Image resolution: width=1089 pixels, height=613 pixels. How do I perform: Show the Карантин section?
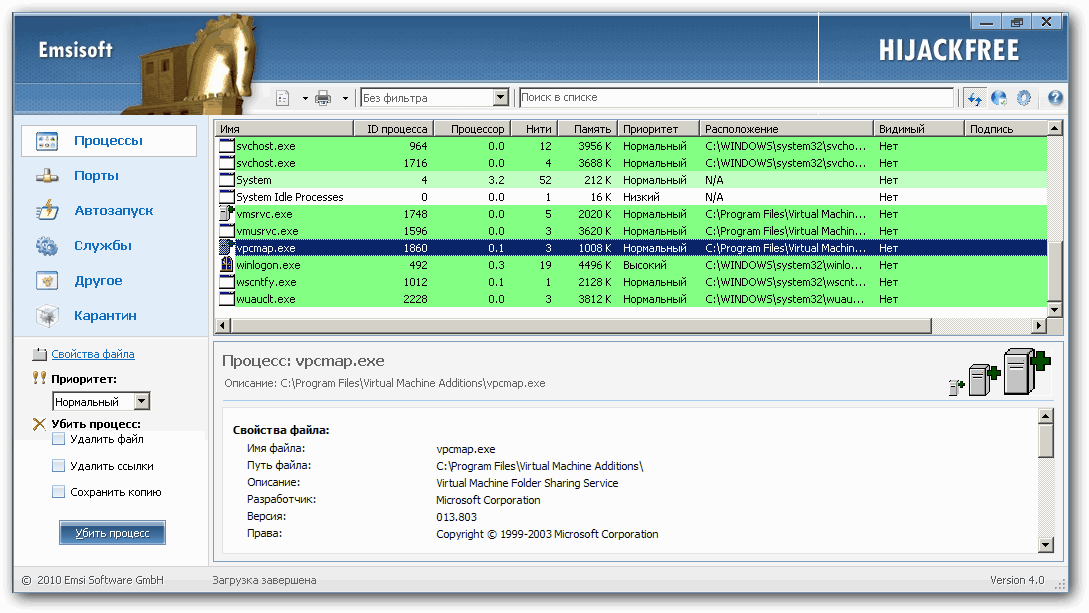coord(106,316)
